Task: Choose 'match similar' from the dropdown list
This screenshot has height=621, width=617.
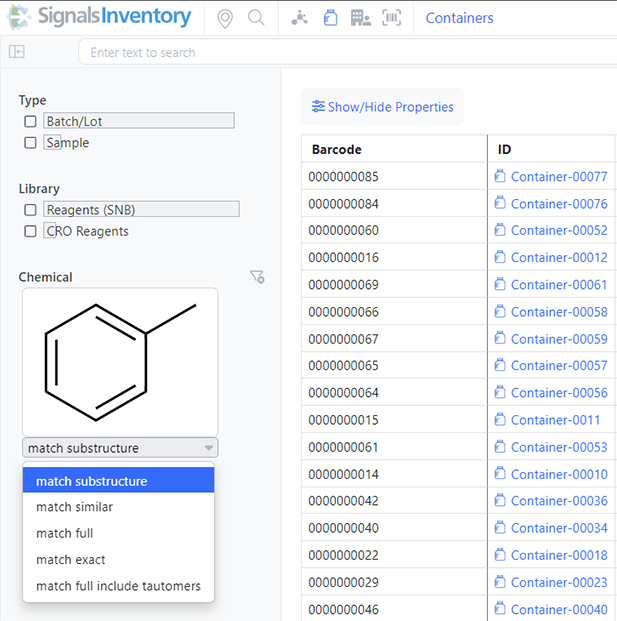Action: click(x=74, y=507)
